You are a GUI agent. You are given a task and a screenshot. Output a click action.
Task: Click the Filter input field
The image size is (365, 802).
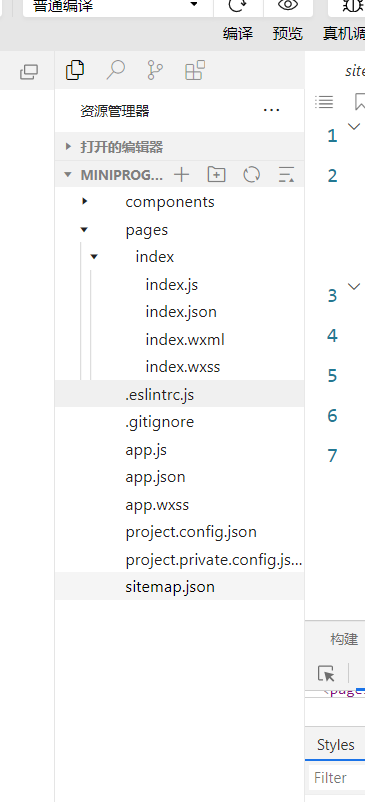point(337,778)
